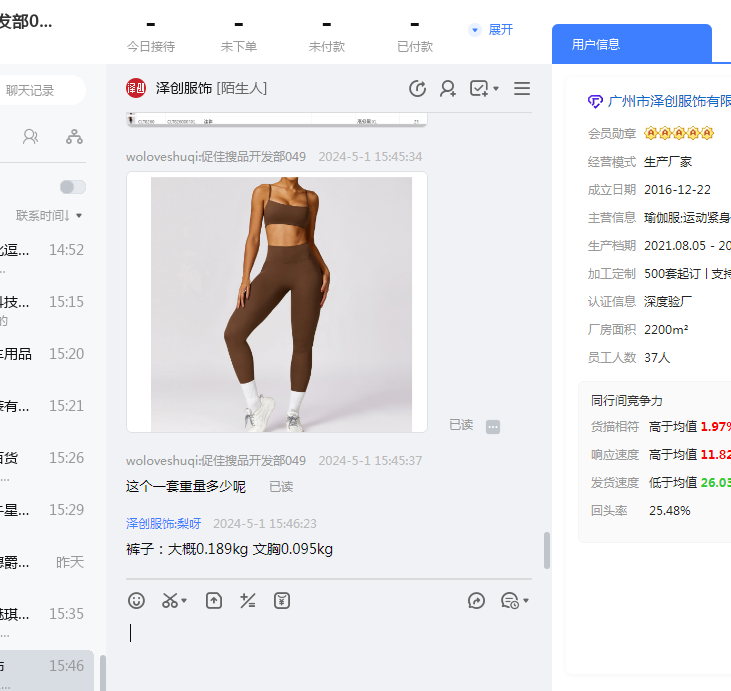
Task: Click the 聊天记录 search field
Action: [x=40, y=90]
